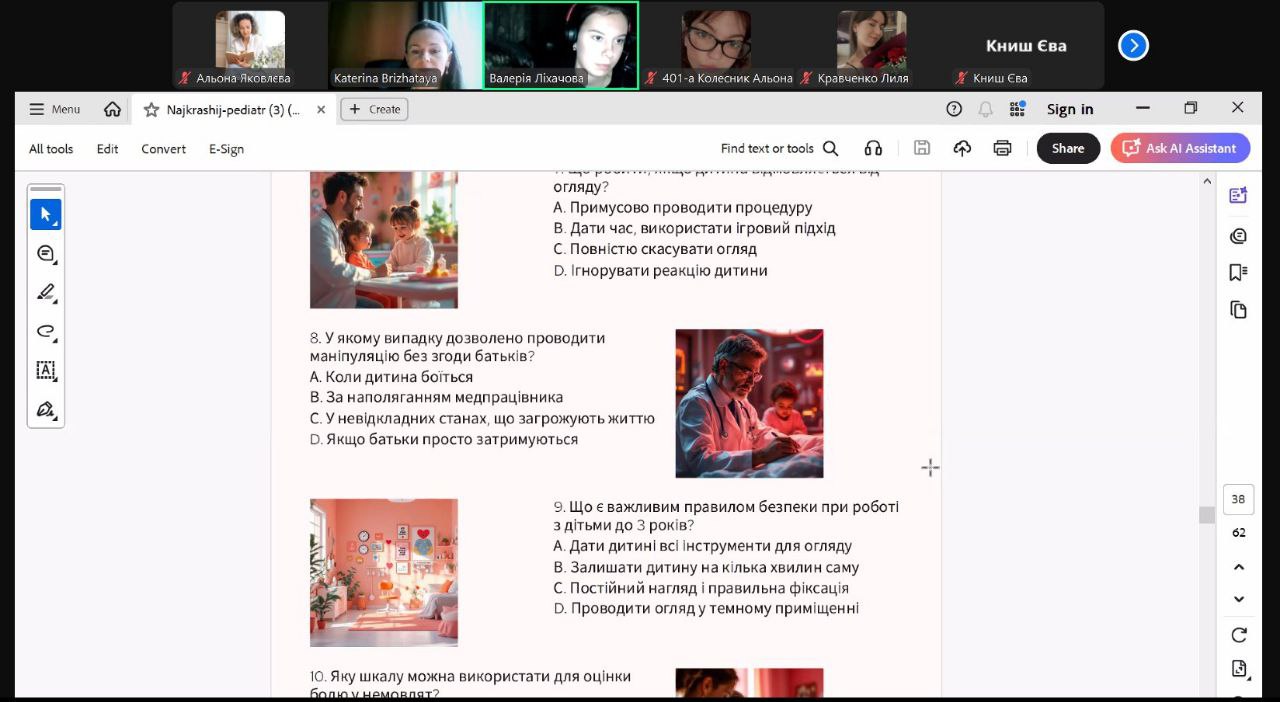Star the Najkrashij-pediatr document tab
1280x702 pixels.
151,110
